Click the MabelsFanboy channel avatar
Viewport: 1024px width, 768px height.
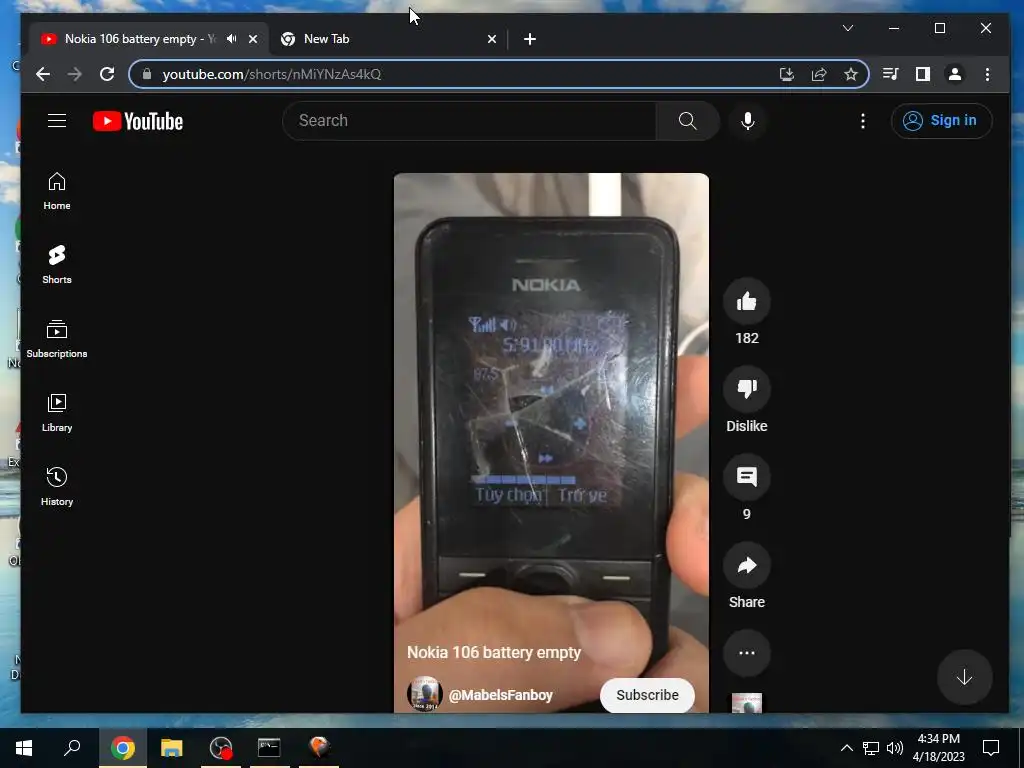click(x=424, y=694)
